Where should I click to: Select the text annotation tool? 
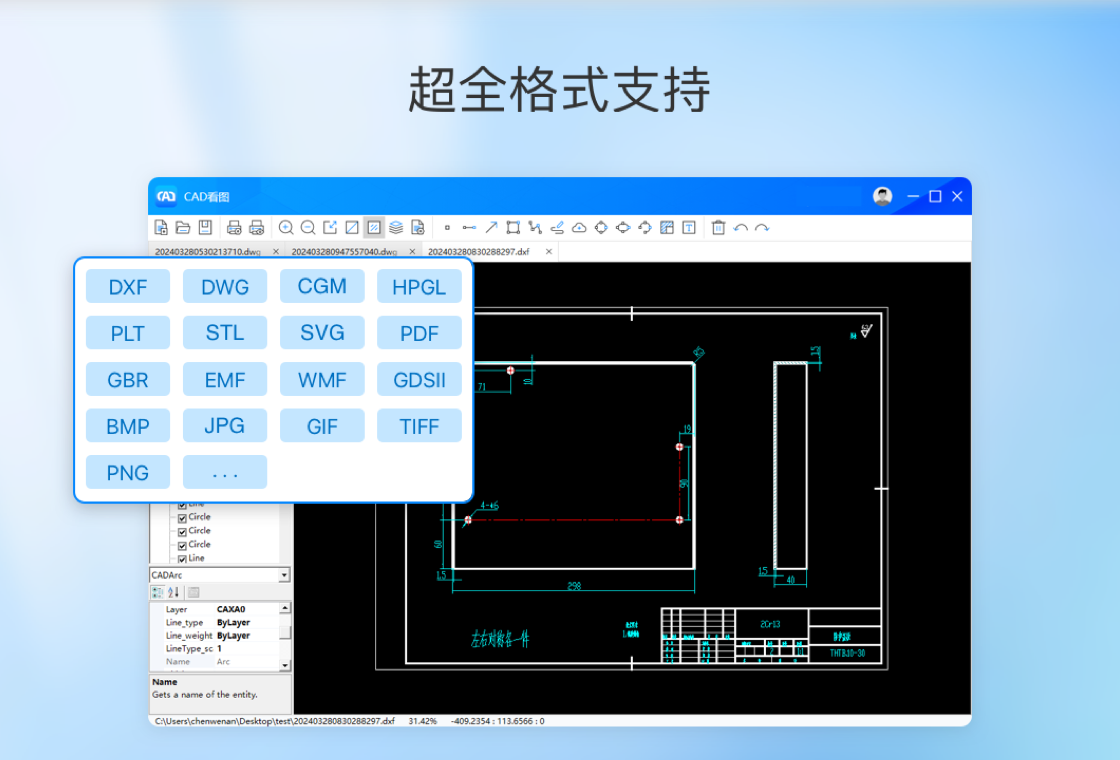click(x=689, y=228)
